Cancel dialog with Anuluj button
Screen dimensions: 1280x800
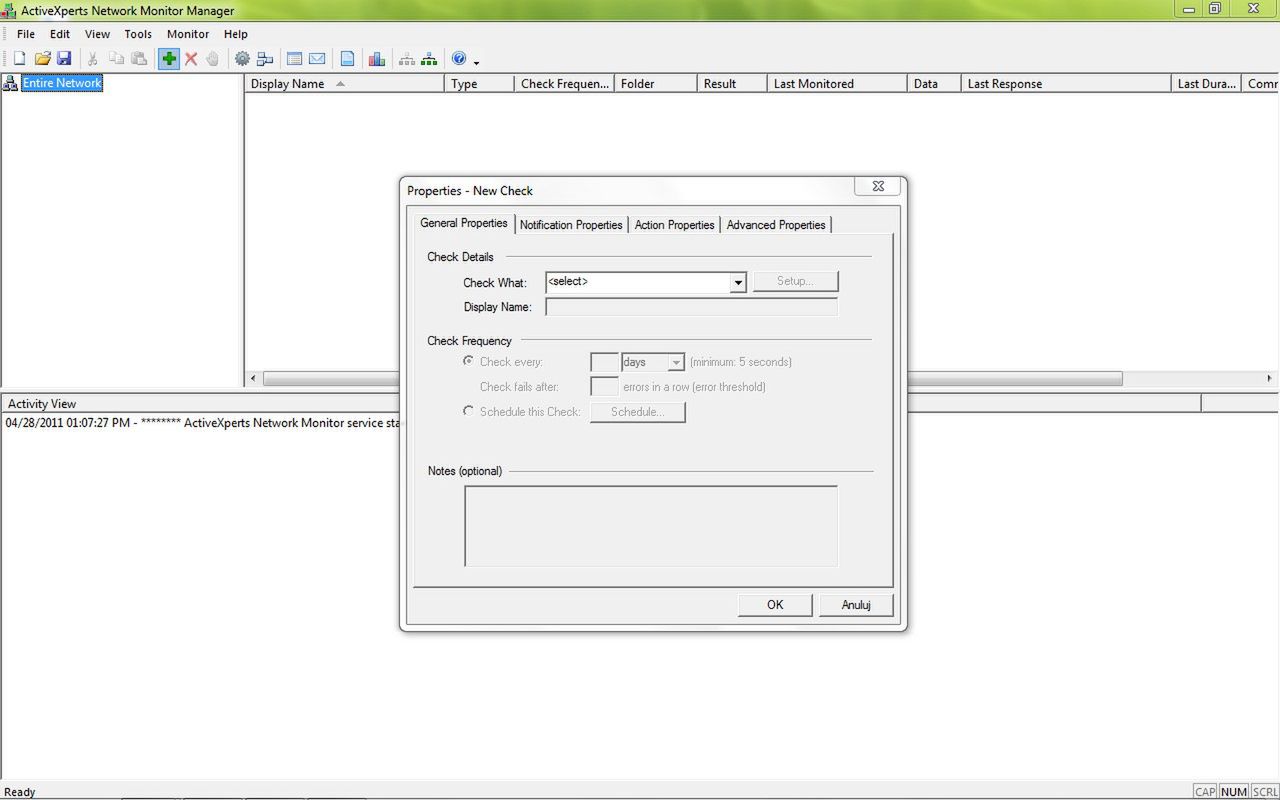856,605
